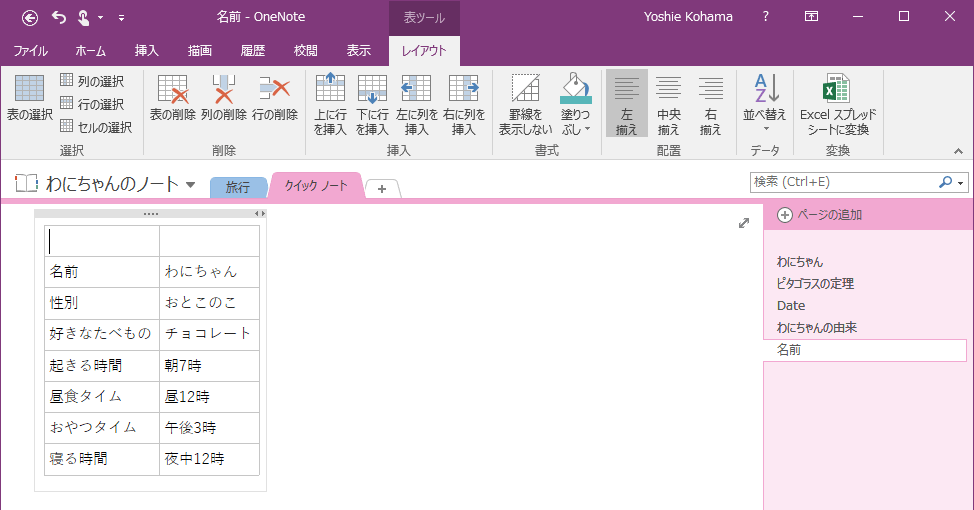Image resolution: width=974 pixels, height=510 pixels.
Task: Switch to the 旅行 section tab
Action: (239, 187)
